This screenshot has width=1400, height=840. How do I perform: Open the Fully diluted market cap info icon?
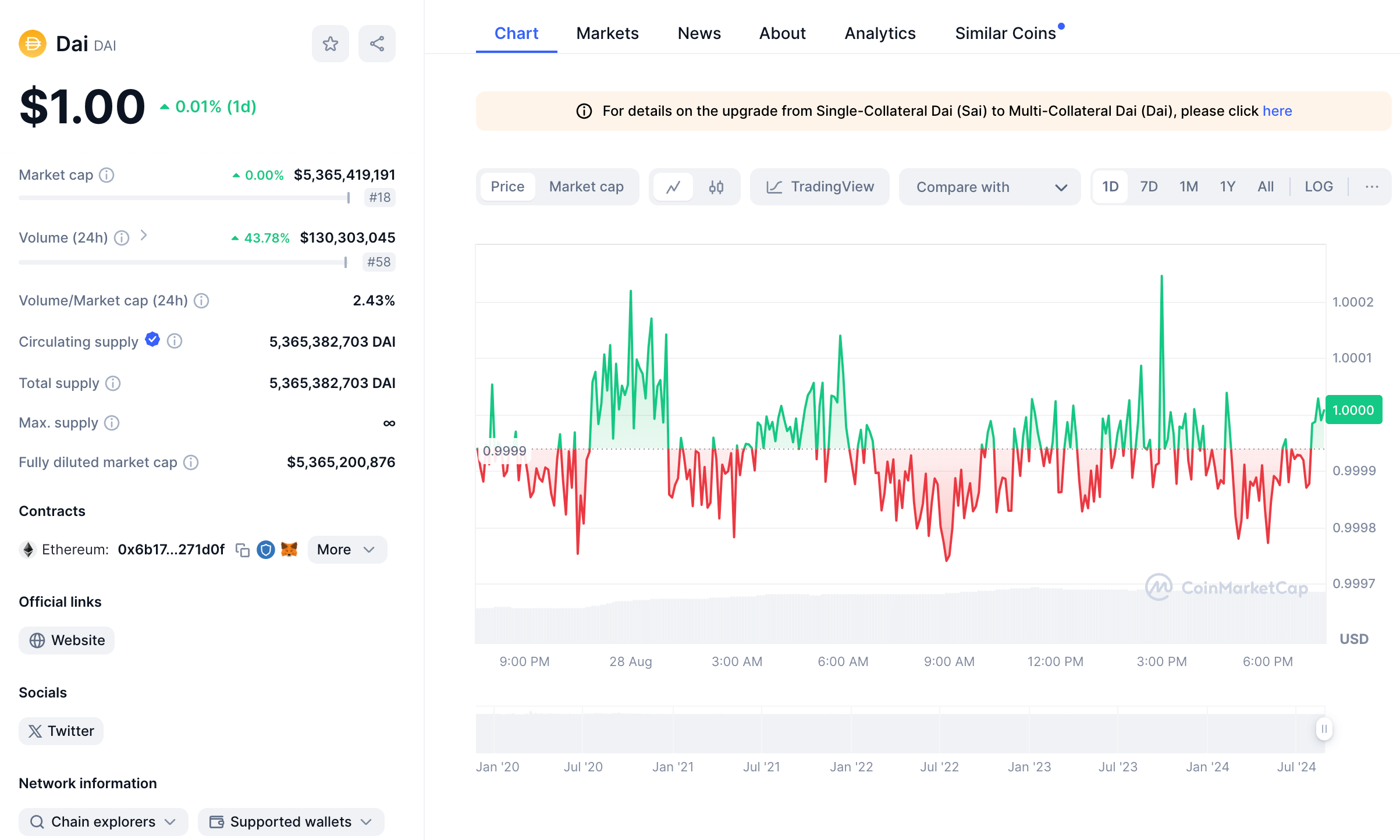coord(191,462)
